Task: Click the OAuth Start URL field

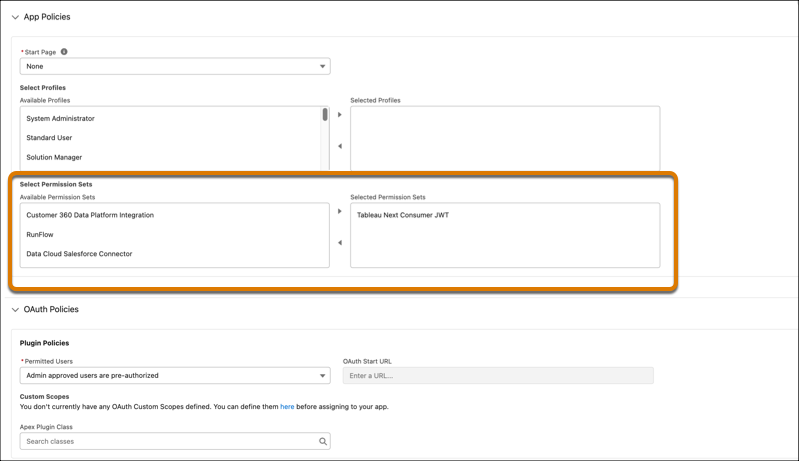Action: pyautogui.click(x=498, y=375)
